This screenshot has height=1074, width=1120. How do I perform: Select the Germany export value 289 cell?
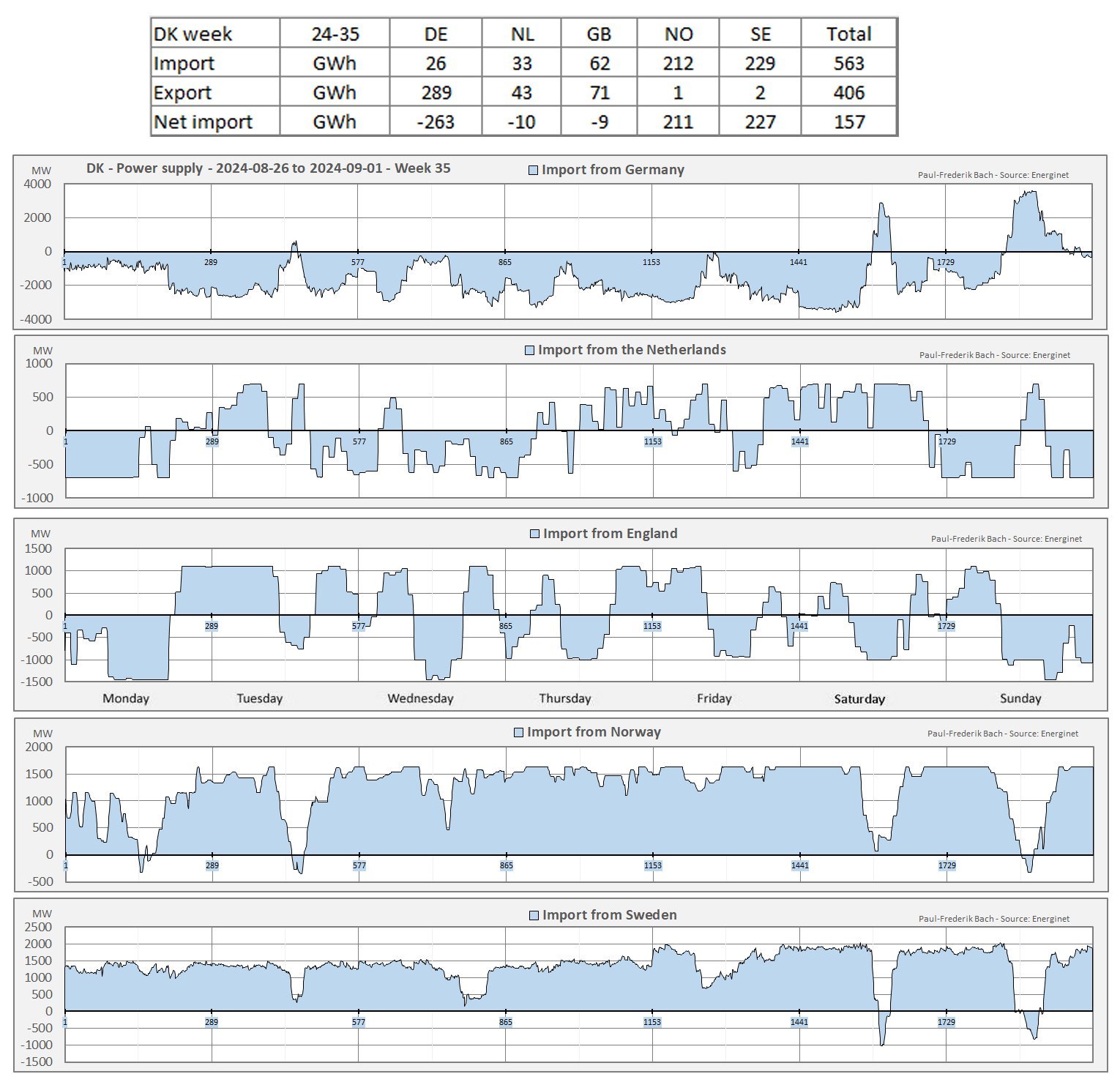pos(436,92)
